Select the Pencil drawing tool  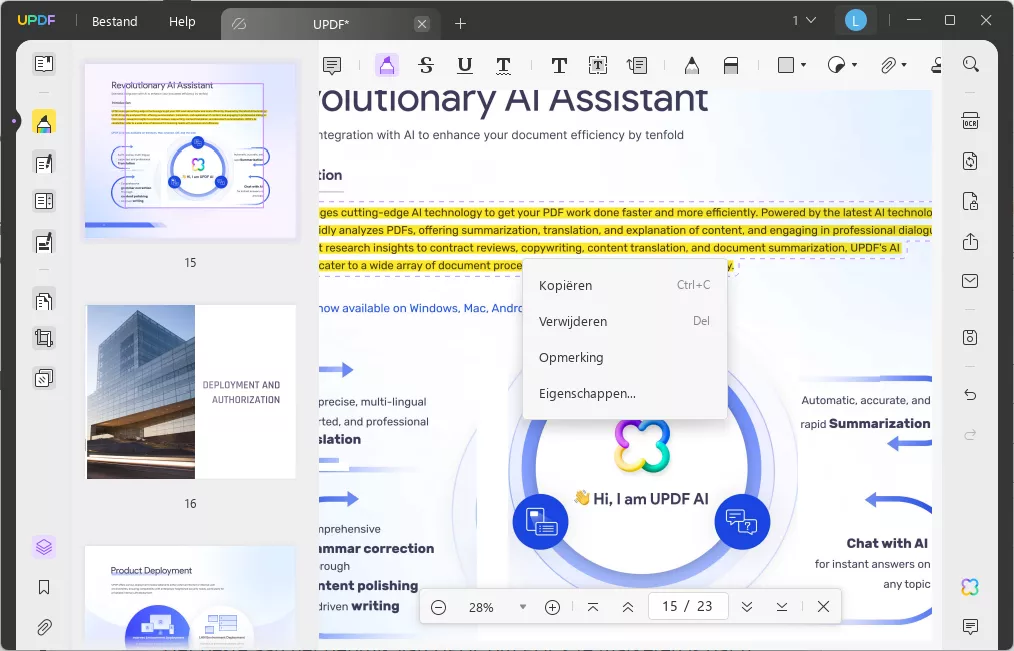pyautogui.click(x=692, y=65)
